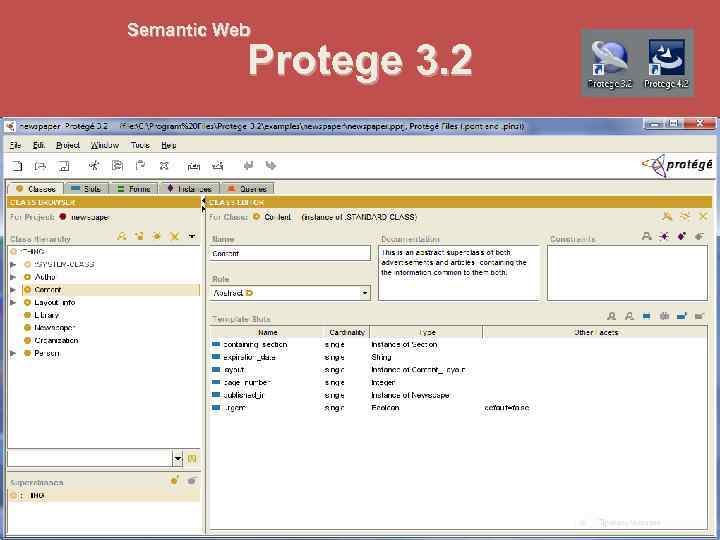
Task: Click the New Project toolbar icon
Action: coord(17,166)
